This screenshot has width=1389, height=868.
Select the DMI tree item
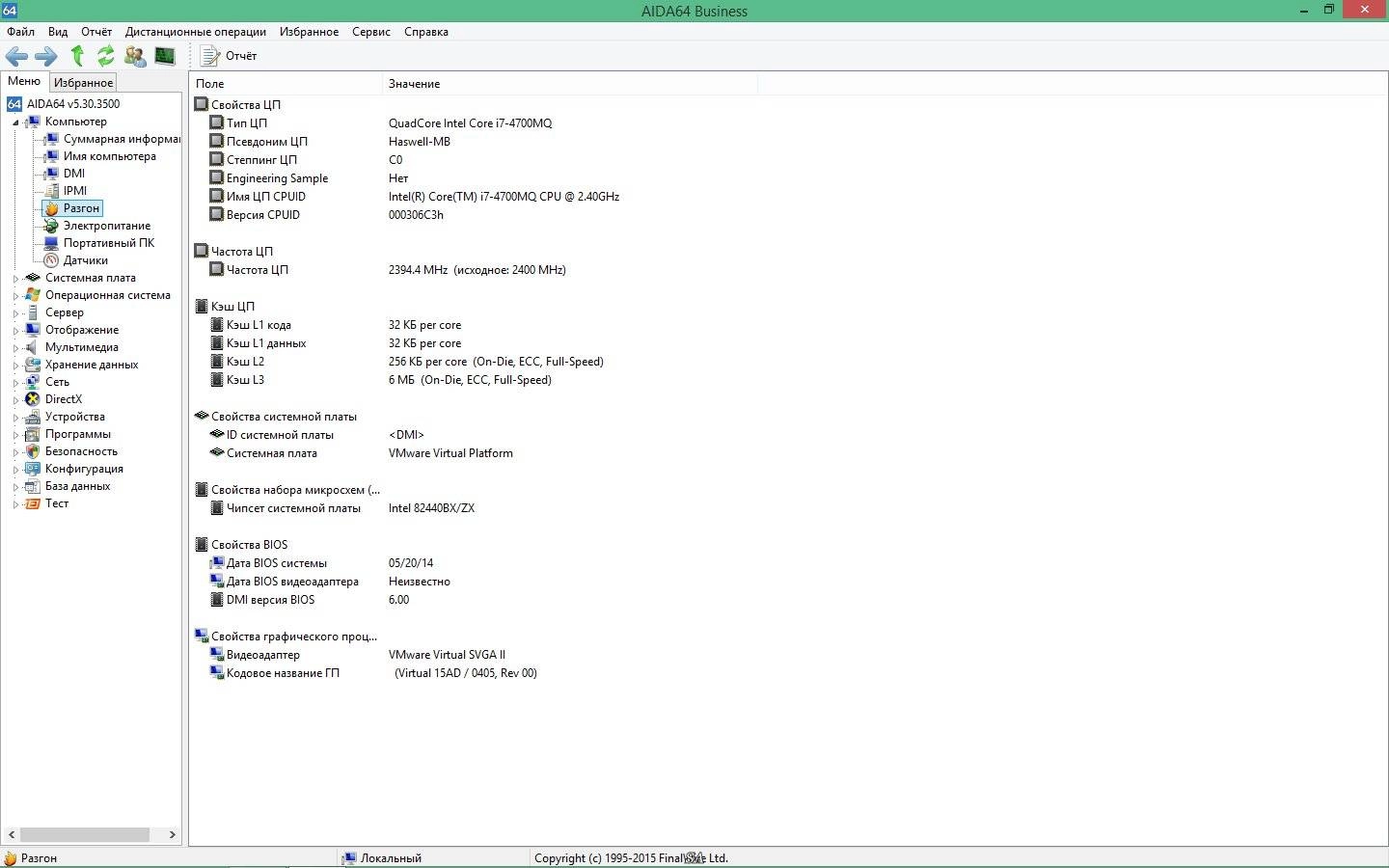[x=74, y=174]
